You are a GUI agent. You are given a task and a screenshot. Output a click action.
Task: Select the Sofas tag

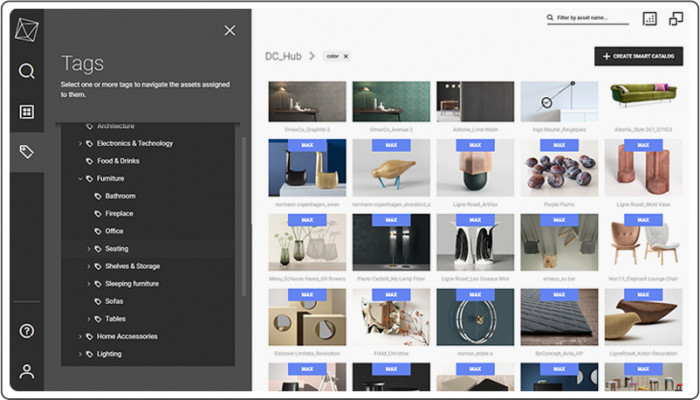pos(114,301)
